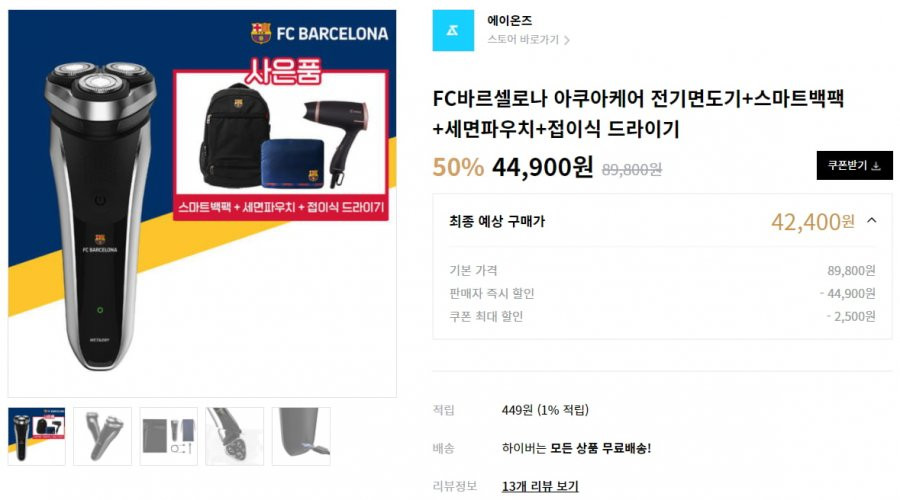Image resolution: width=900 pixels, height=500 pixels.
Task: Select the third thumbnail showing package contents
Action: pyautogui.click(x=169, y=436)
